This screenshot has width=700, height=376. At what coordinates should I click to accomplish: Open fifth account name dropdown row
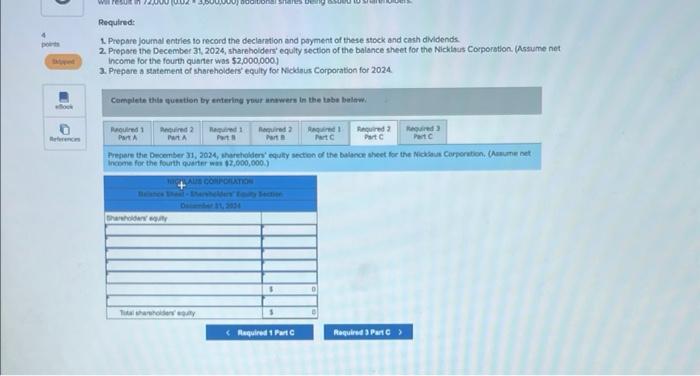click(183, 277)
